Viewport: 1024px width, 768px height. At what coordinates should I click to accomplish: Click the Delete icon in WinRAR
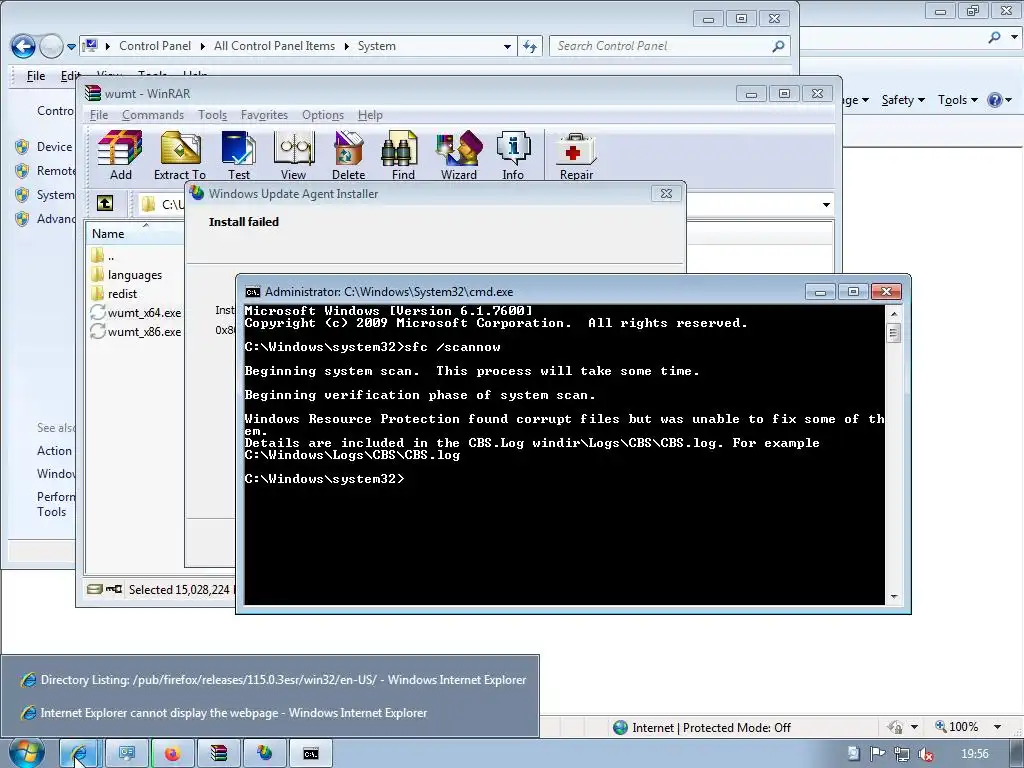(x=348, y=155)
